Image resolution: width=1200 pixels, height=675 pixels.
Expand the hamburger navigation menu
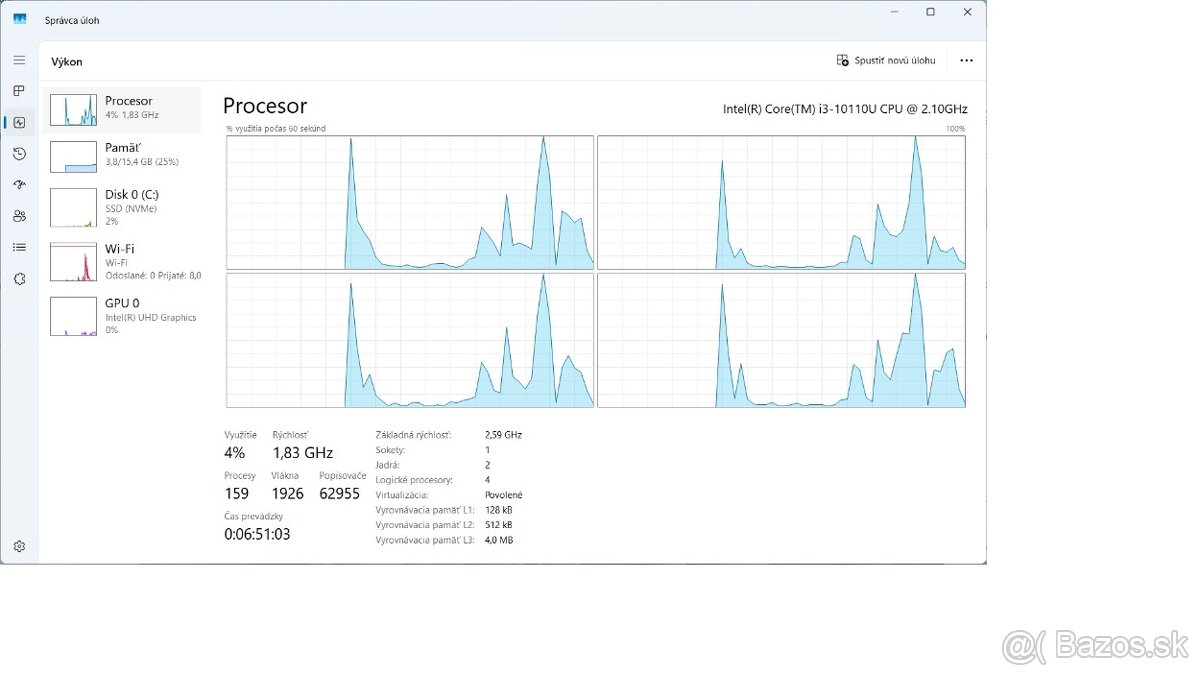(19, 60)
